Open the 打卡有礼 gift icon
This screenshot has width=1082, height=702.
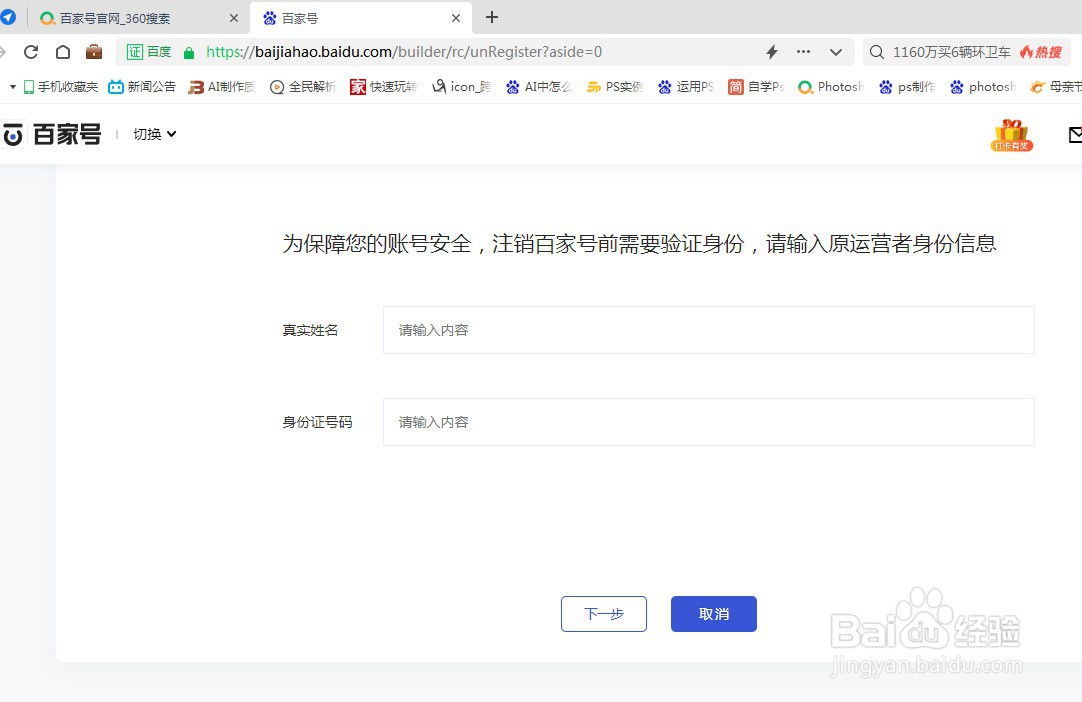tap(1011, 135)
